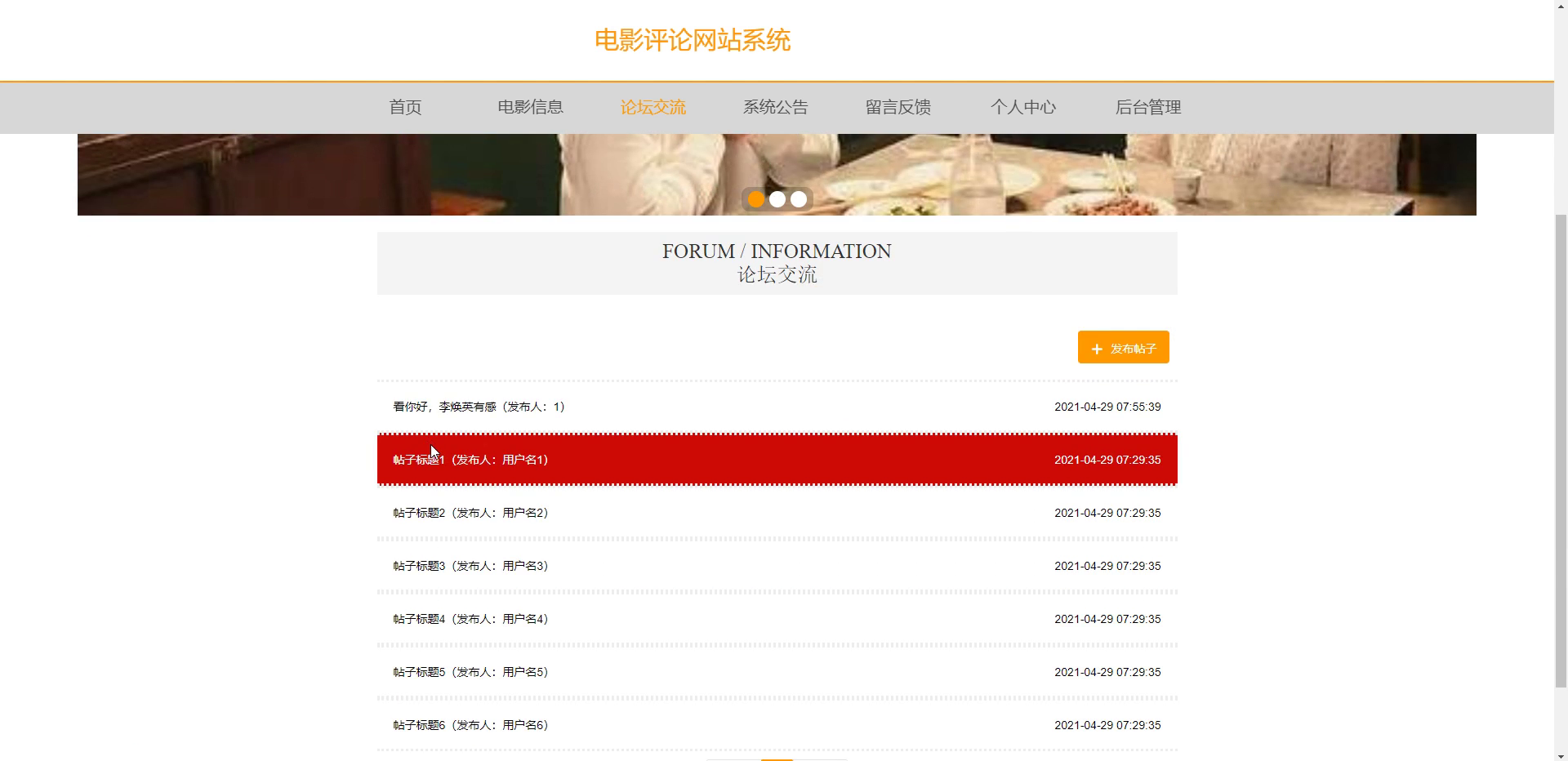Switch to the third carousel slide dot
Image resolution: width=1568 pixels, height=761 pixels.
point(799,199)
